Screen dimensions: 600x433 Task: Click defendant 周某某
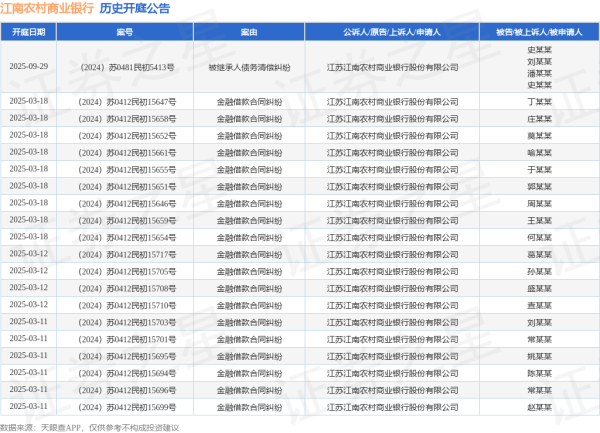pyautogui.click(x=540, y=204)
